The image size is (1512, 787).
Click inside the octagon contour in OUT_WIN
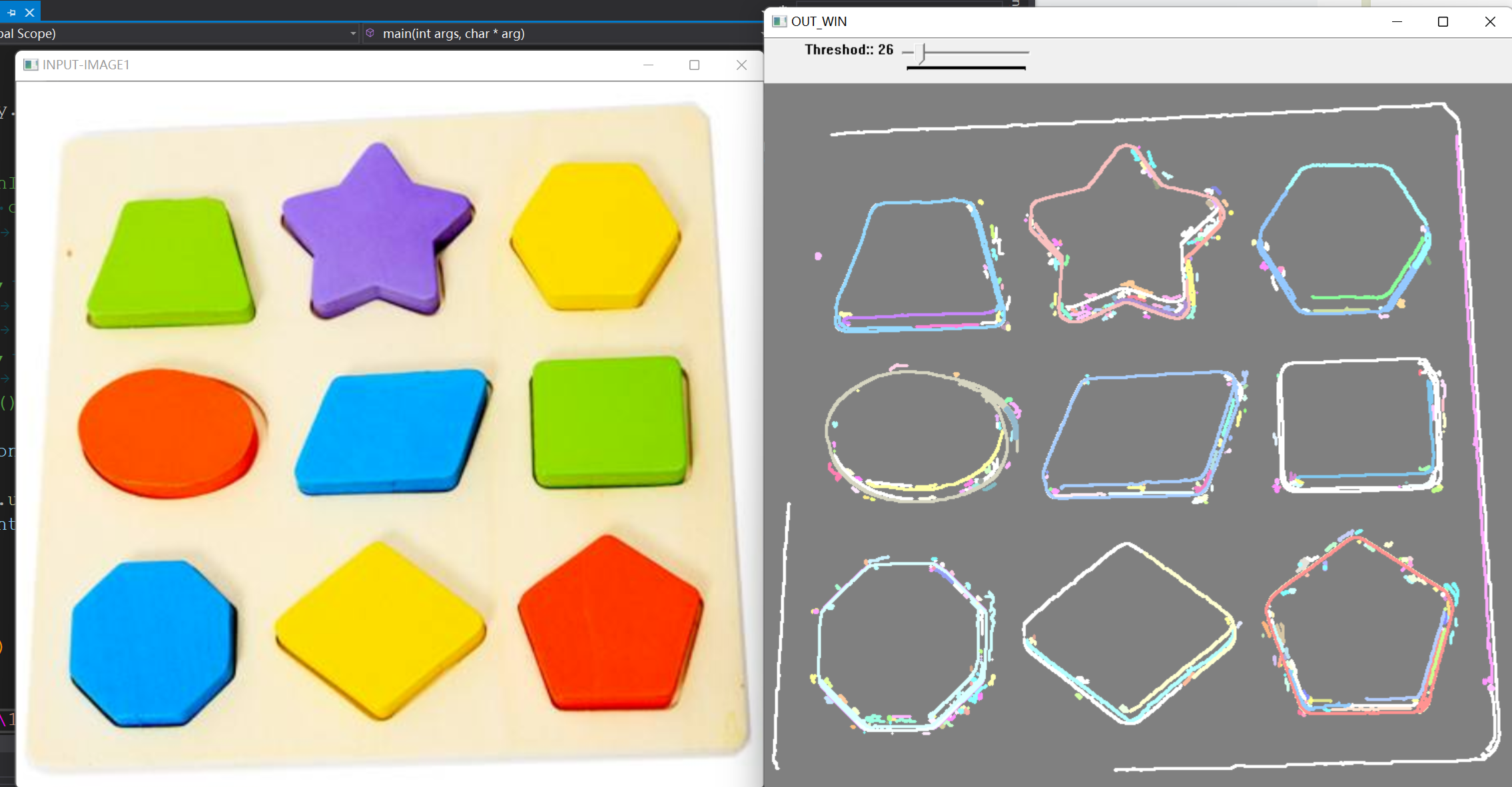tap(899, 643)
